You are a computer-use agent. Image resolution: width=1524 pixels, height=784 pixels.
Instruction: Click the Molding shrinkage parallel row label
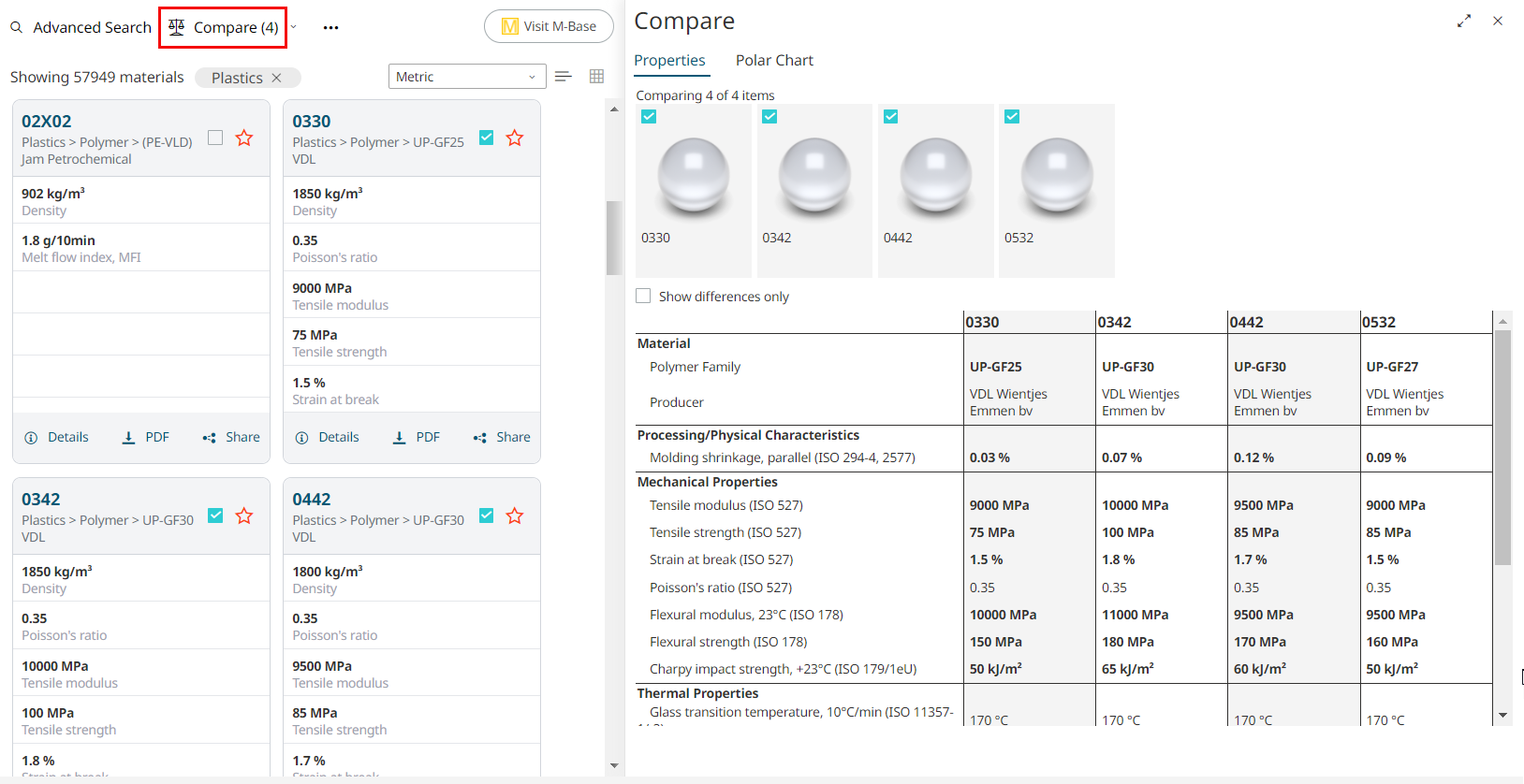click(783, 457)
